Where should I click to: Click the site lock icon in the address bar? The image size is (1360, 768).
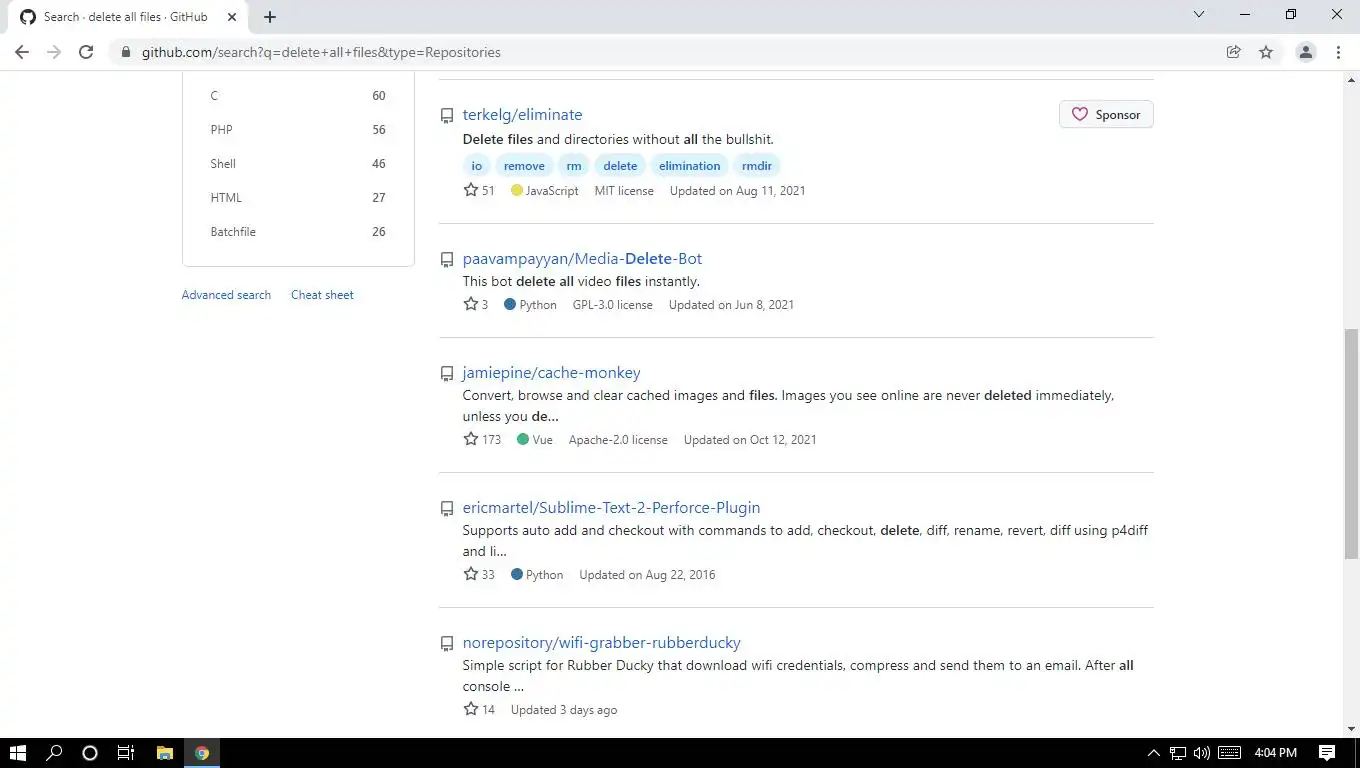(x=125, y=52)
